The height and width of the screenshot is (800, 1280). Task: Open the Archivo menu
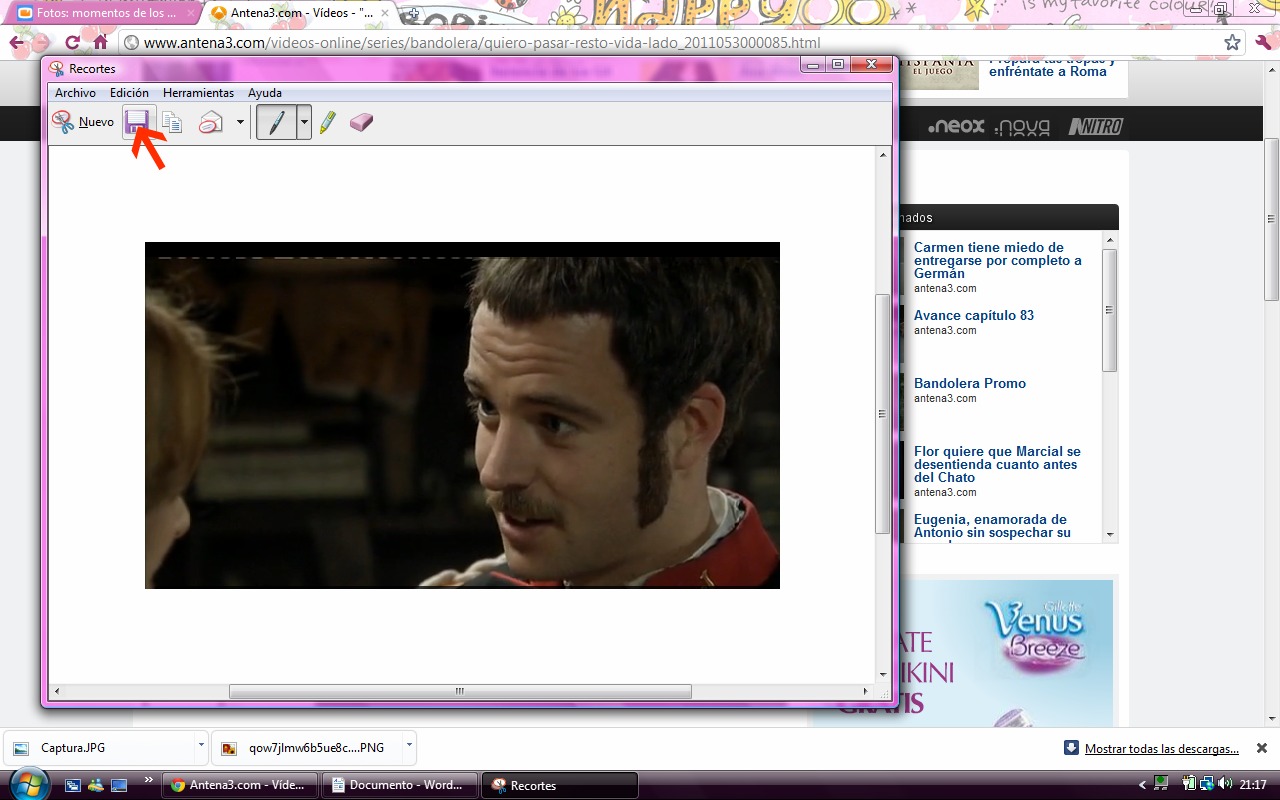tap(75, 93)
